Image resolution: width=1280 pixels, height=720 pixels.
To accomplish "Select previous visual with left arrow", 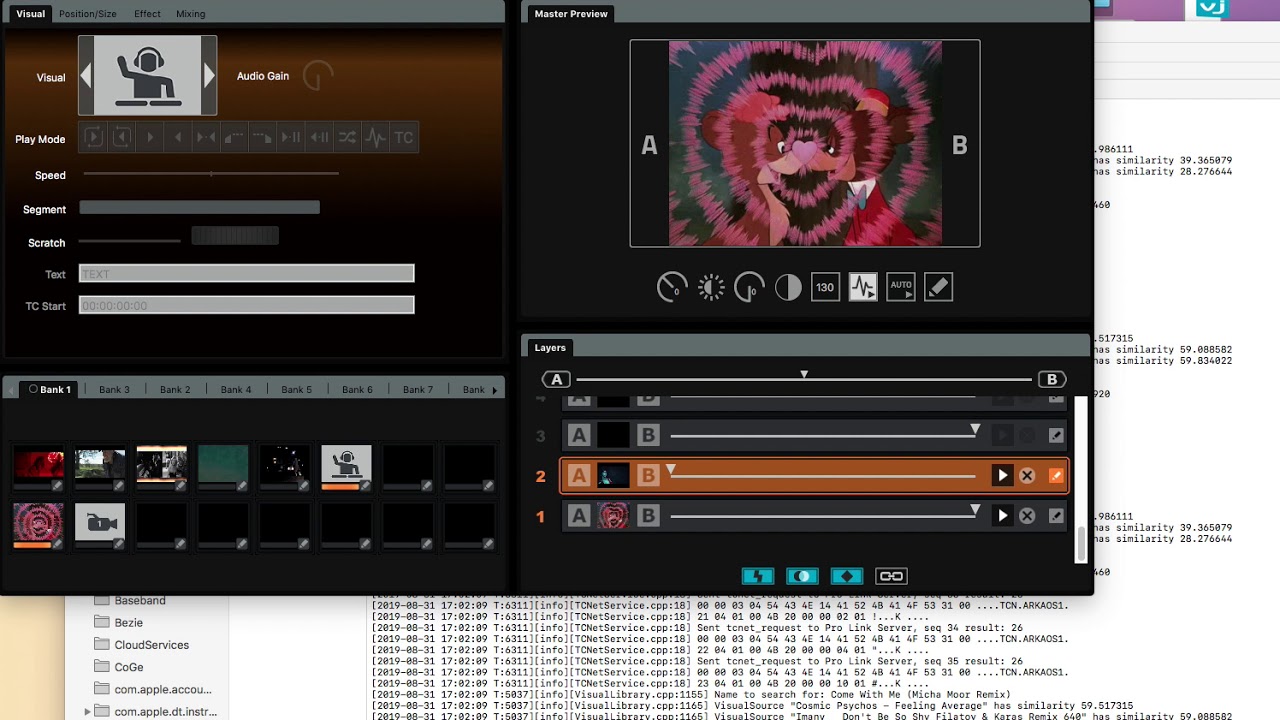I will coord(86,76).
